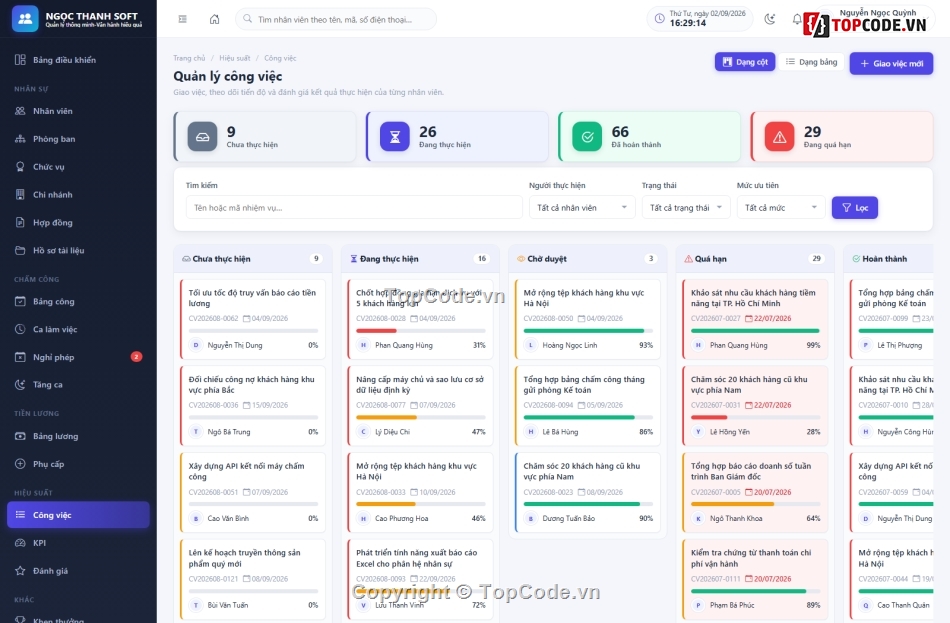This screenshot has width=950, height=623.
Task: Open task 'Tổng hợp báo cáo doanh số tuần'
Action: click(755, 492)
